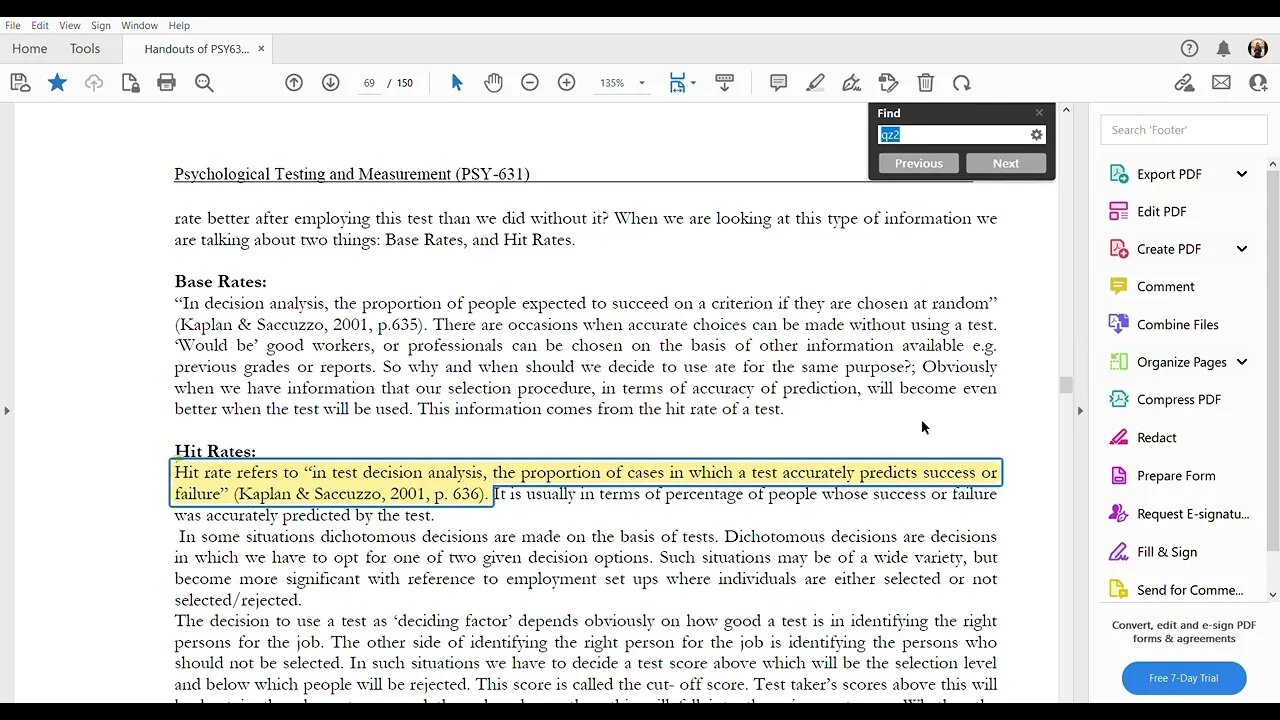
Task: Add a sticky note comment
Action: (778, 83)
